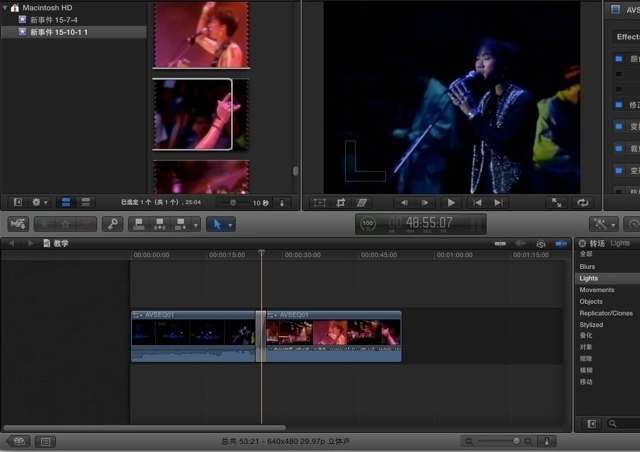Open the import media camera icon
The height and width of the screenshot is (452, 640).
click(x=19, y=224)
